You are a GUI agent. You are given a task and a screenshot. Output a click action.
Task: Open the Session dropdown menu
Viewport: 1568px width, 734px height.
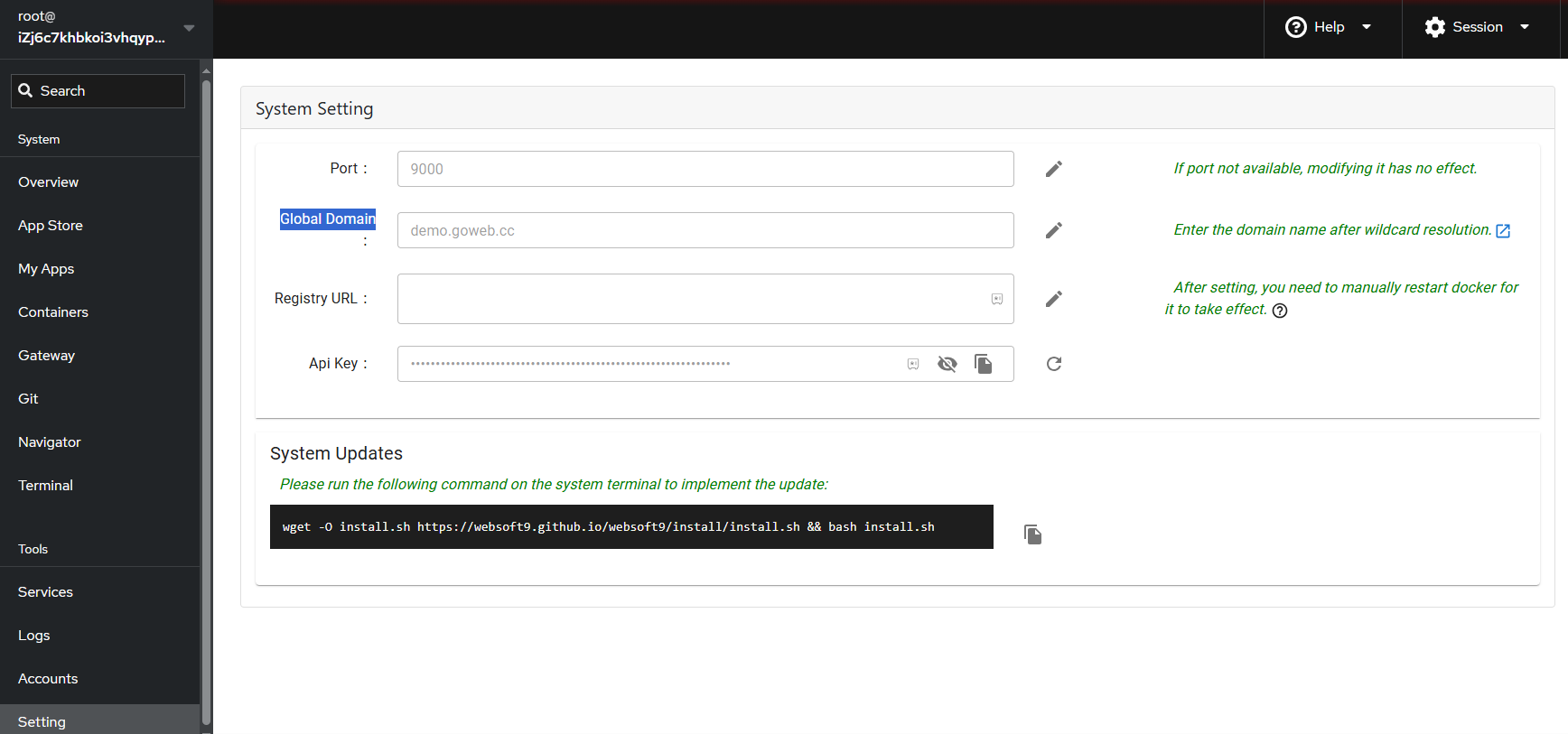(x=1477, y=27)
